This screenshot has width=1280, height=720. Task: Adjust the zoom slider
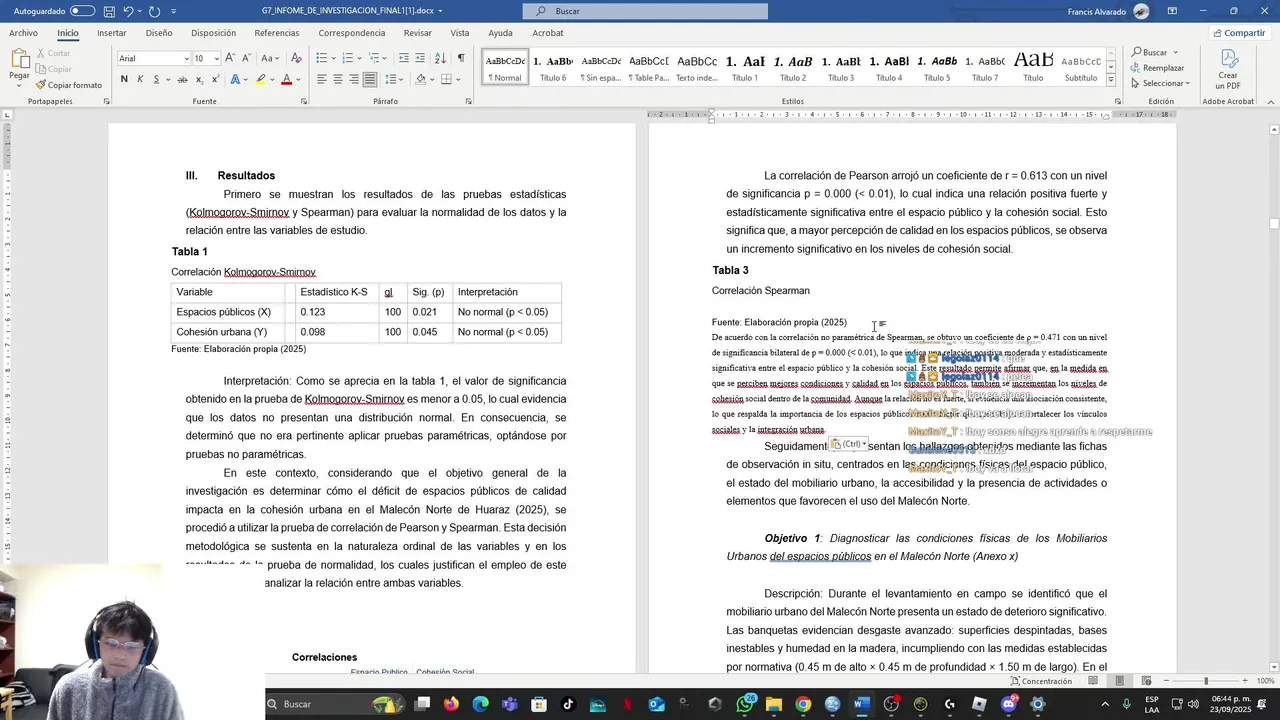(x=1206, y=681)
